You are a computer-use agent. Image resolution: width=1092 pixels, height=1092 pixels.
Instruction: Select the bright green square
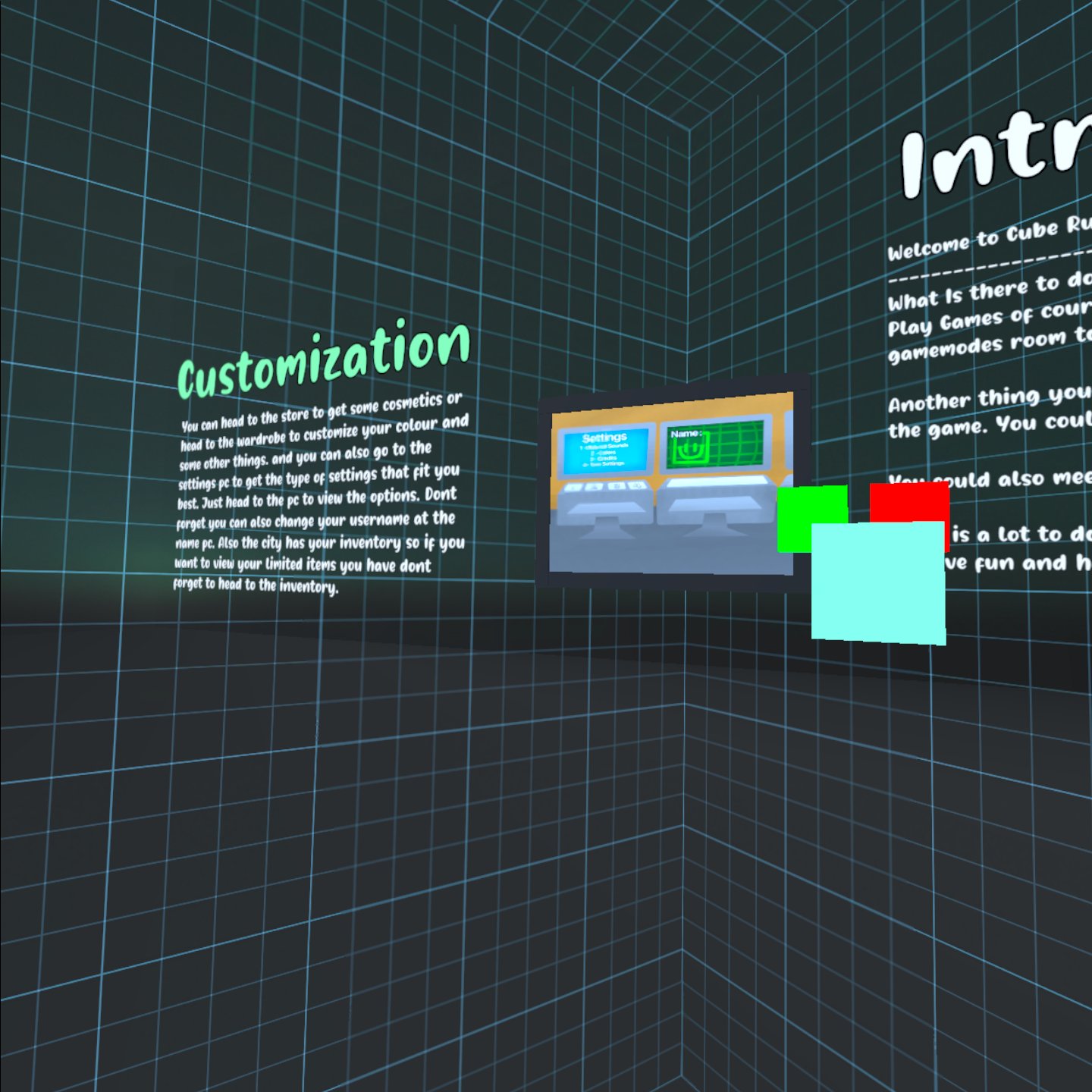click(x=812, y=519)
